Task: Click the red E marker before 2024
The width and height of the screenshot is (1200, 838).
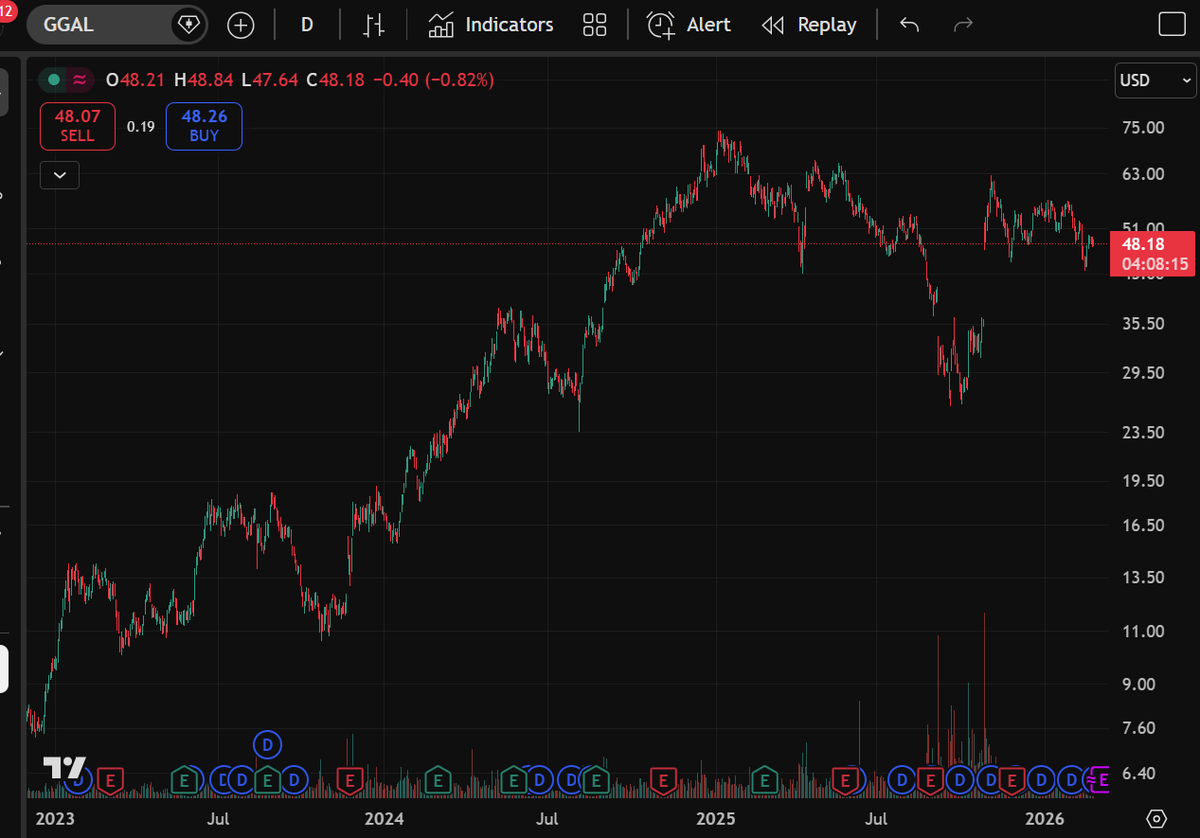Action: tap(349, 779)
